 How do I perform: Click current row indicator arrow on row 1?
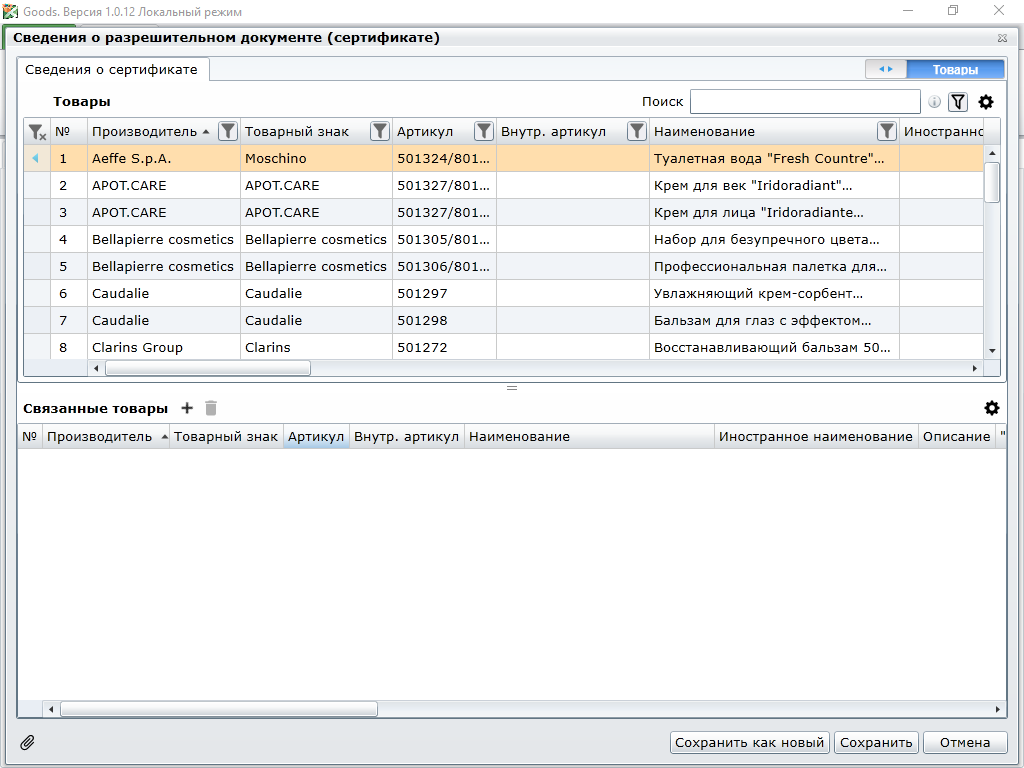(x=36, y=159)
